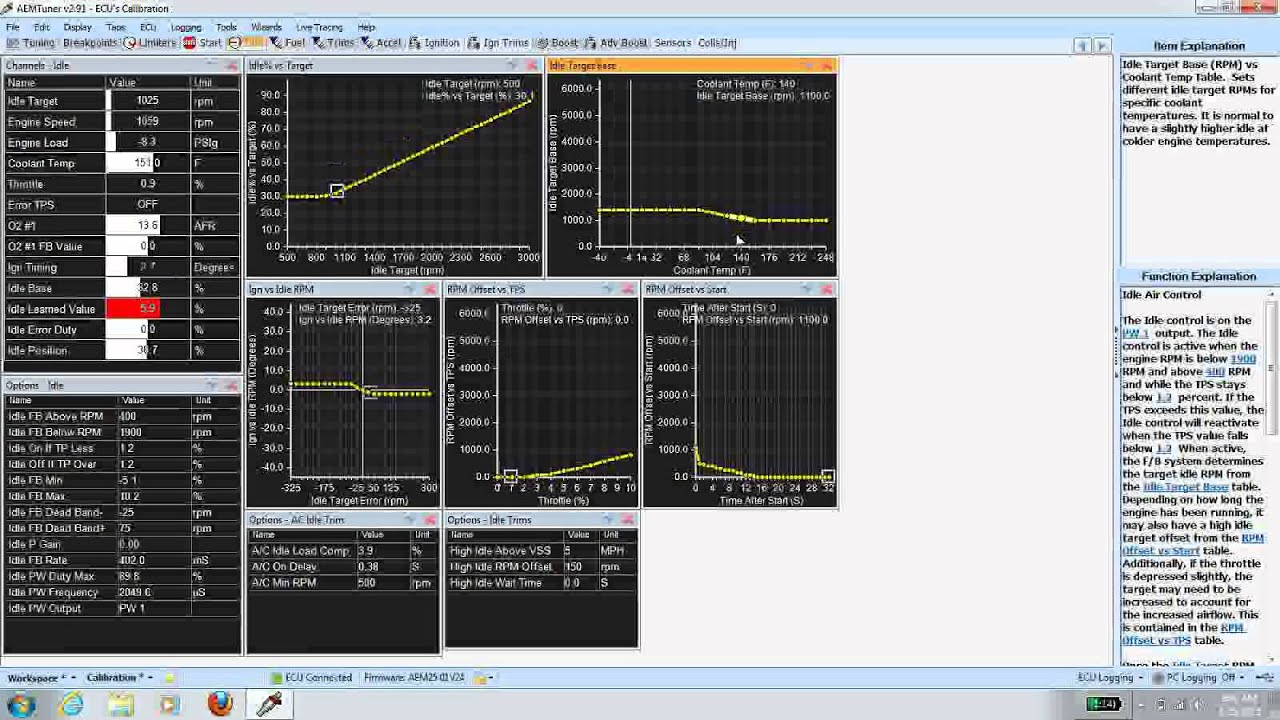Open the Help menu
This screenshot has width=1280, height=720.
366,27
